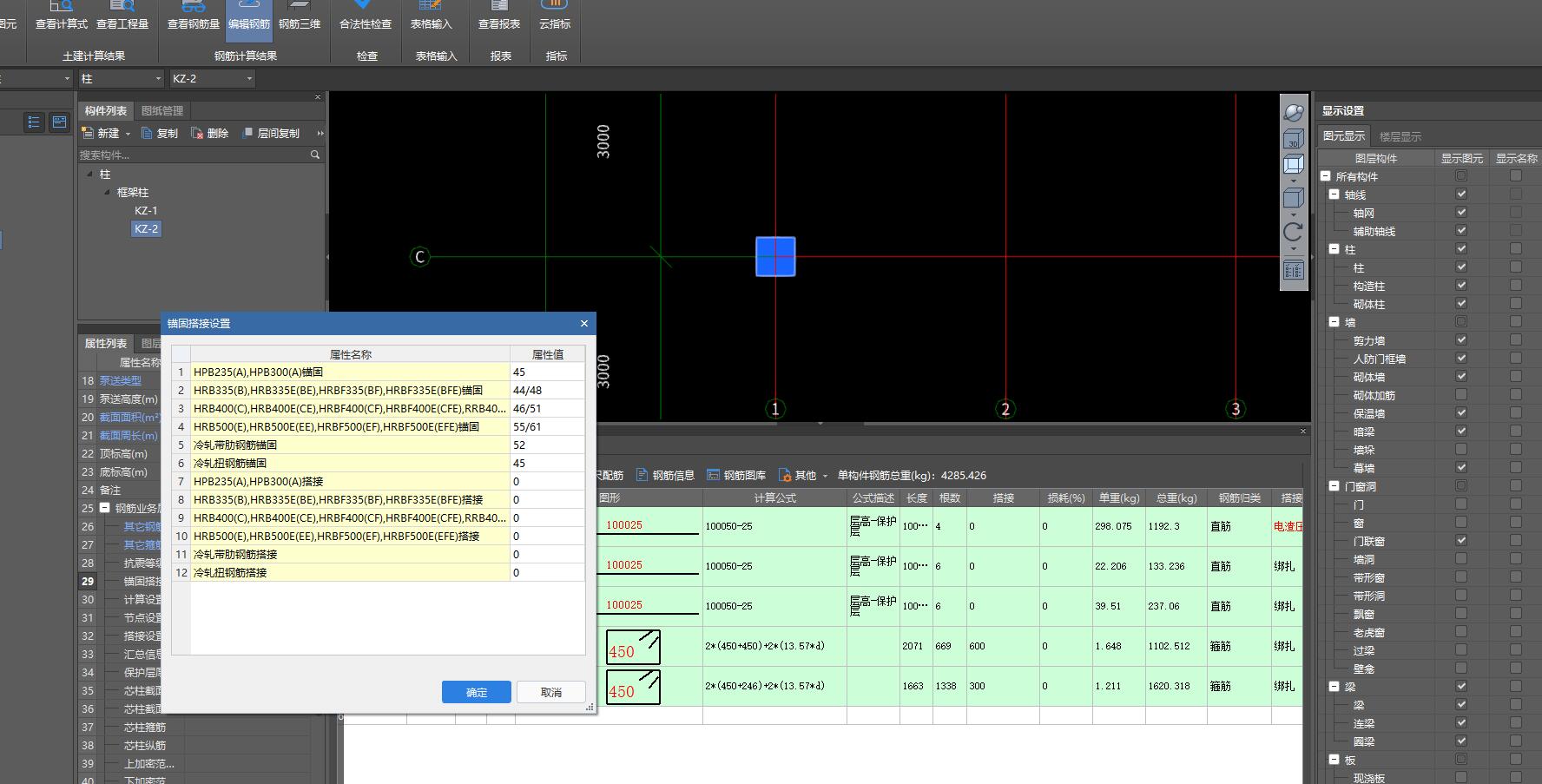The image size is (1542, 784).
Task: Open the 柱 component type dropdown
Action: 122,78
